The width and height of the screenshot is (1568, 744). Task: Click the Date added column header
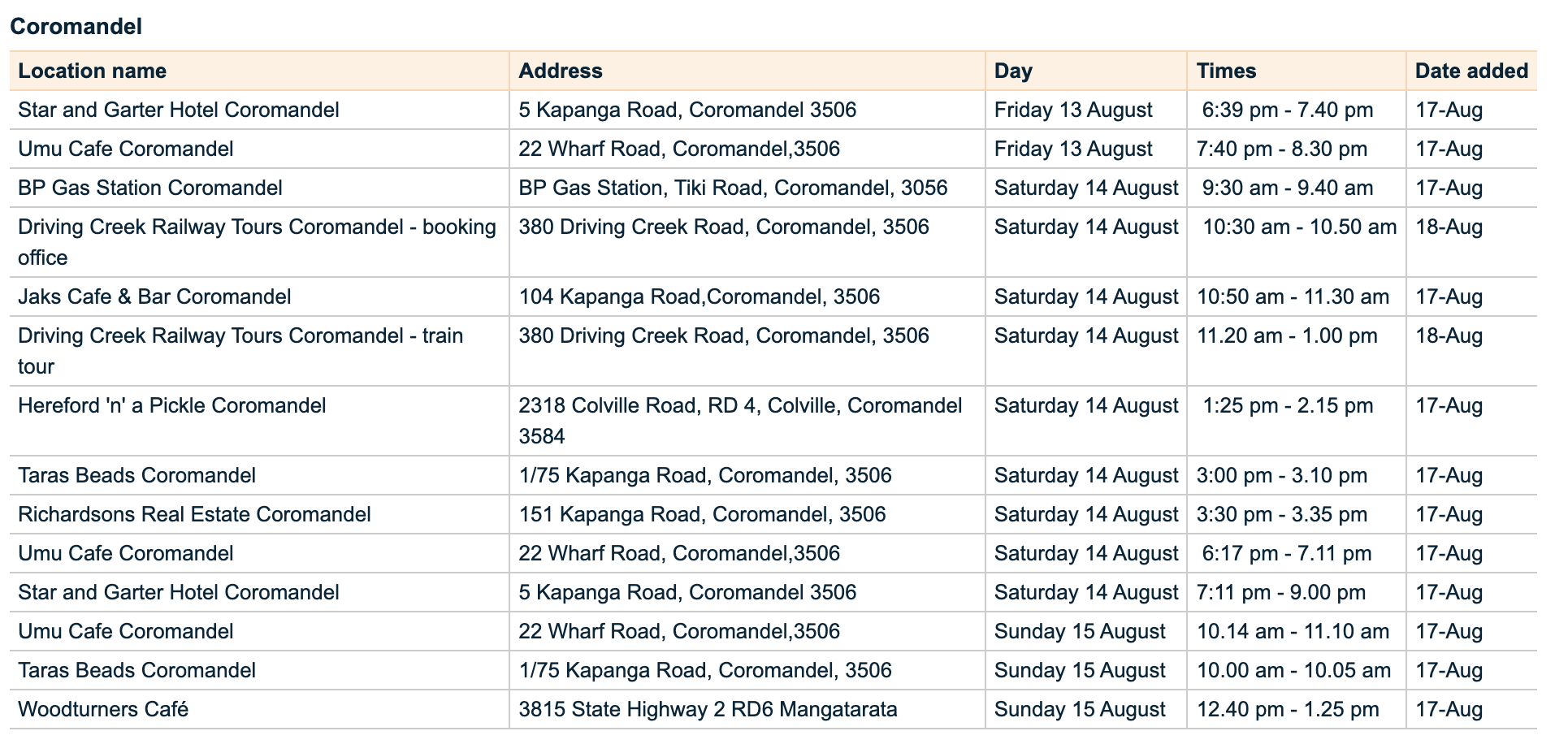click(x=1471, y=71)
